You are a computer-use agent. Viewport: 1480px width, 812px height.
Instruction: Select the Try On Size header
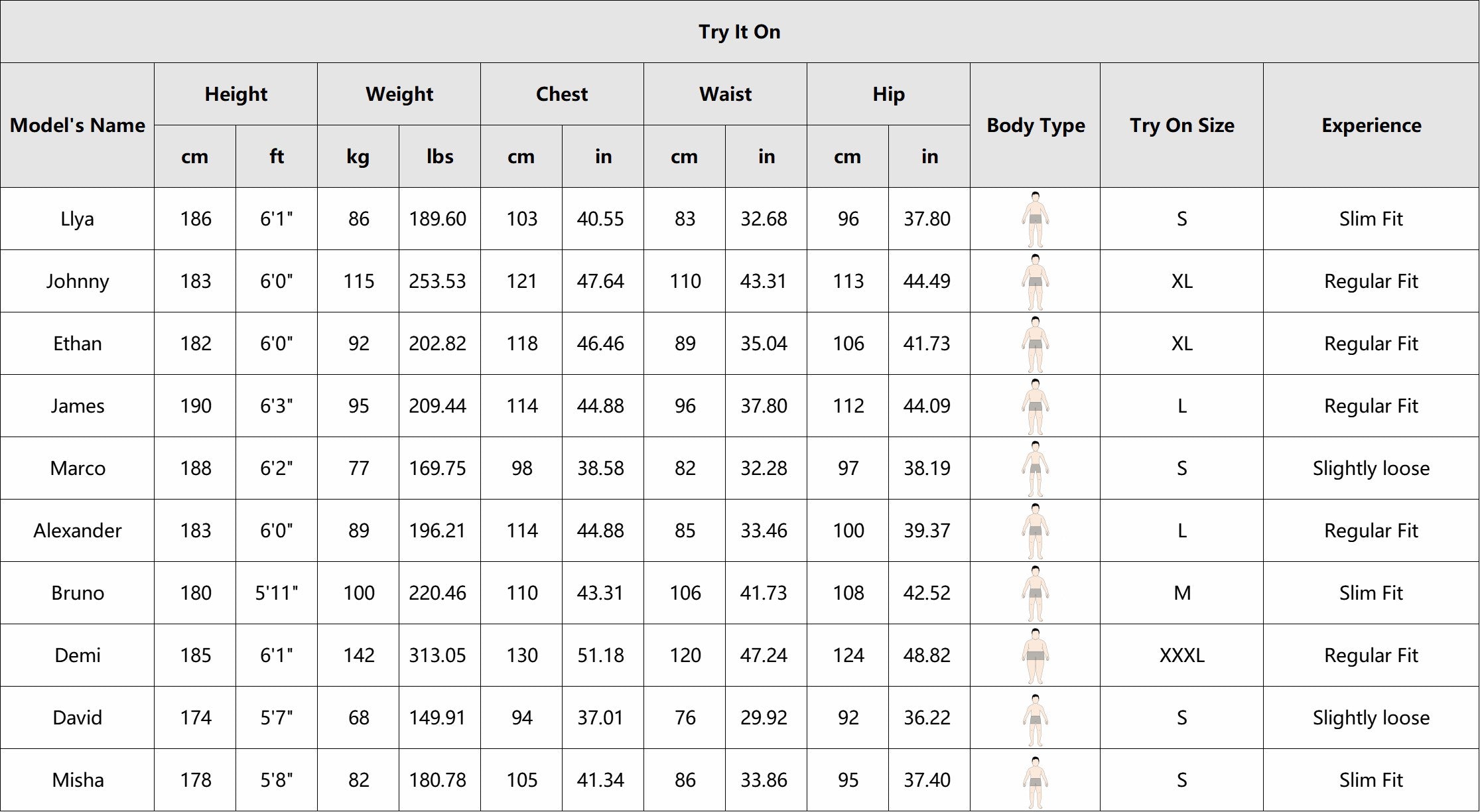pos(1181,125)
